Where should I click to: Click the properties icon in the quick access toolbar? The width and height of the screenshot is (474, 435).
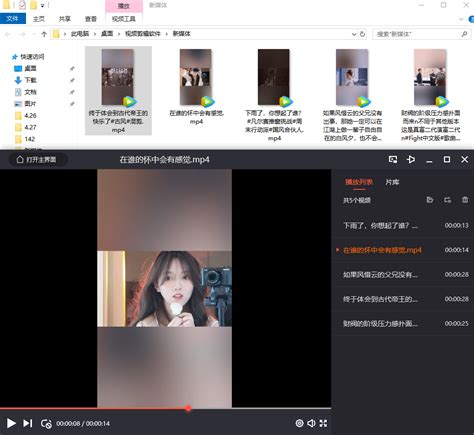pos(22,5)
